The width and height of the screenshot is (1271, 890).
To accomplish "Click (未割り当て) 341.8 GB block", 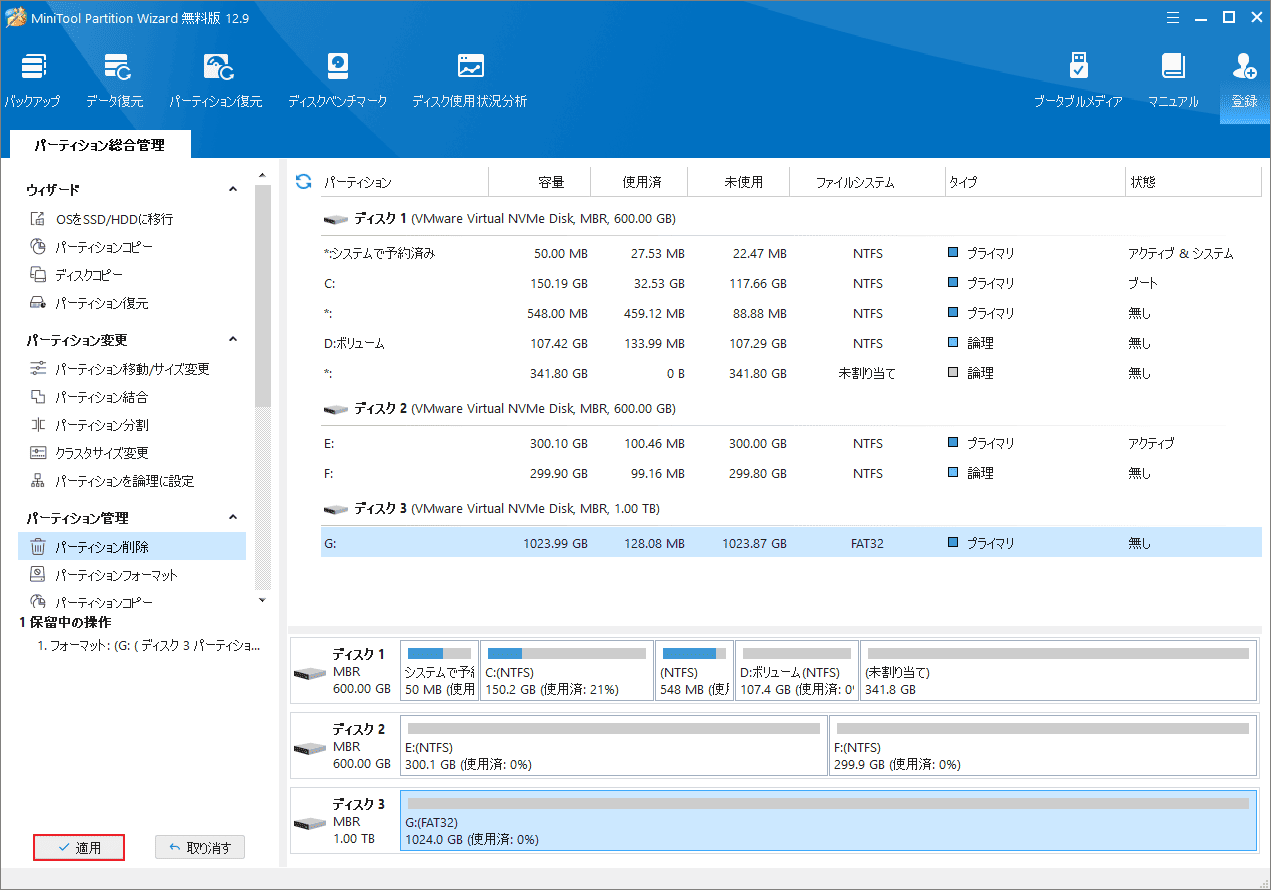I will 1058,671.
